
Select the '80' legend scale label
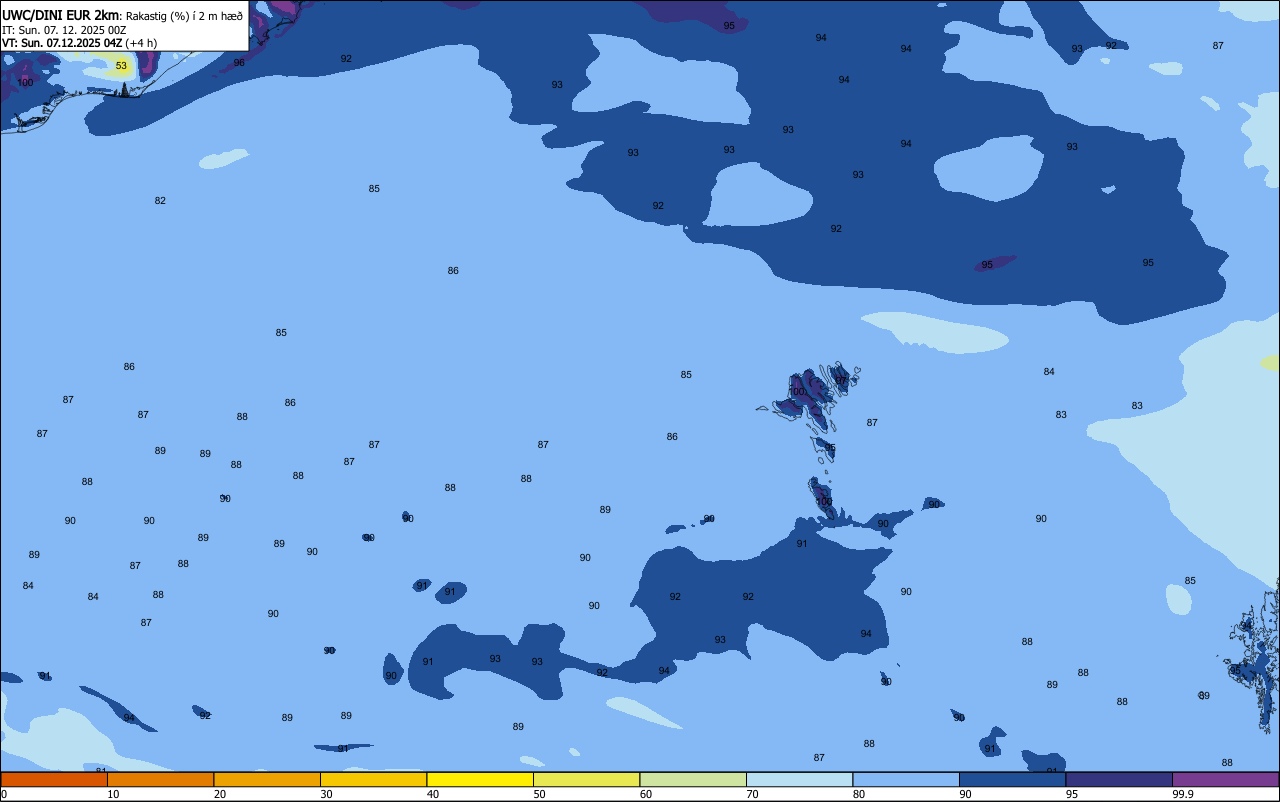[x=859, y=794]
